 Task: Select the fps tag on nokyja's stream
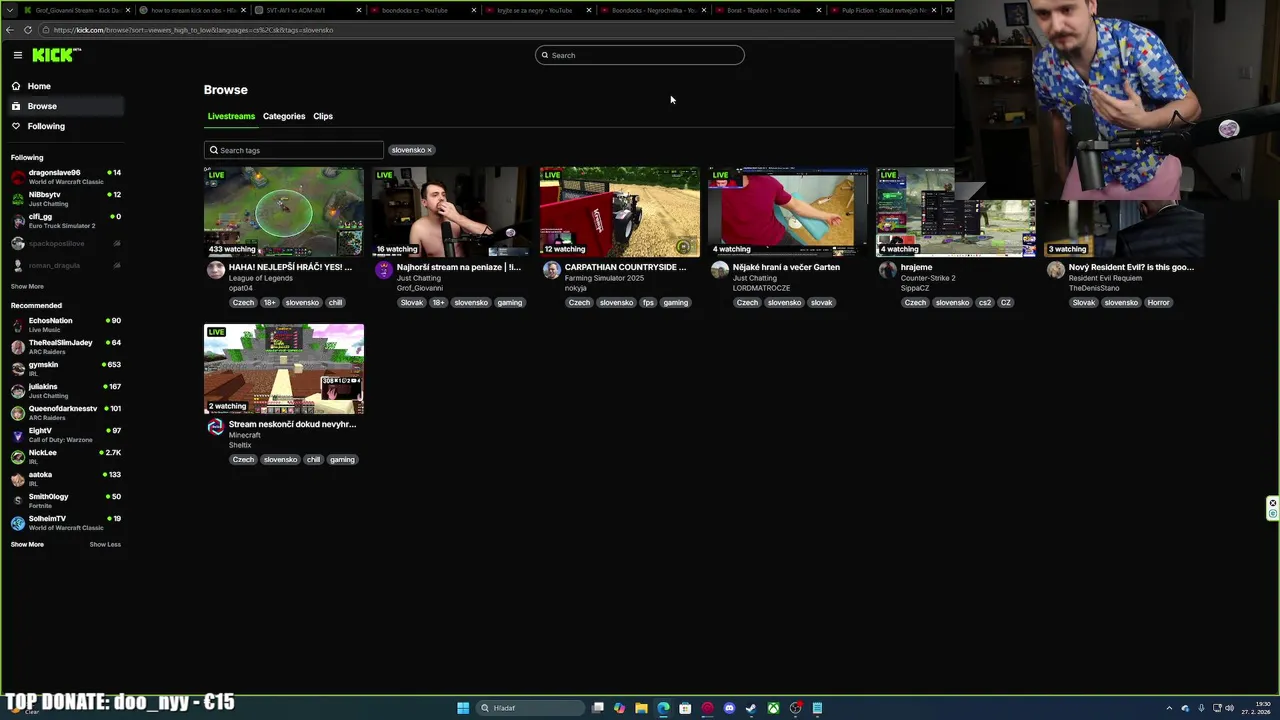(648, 302)
